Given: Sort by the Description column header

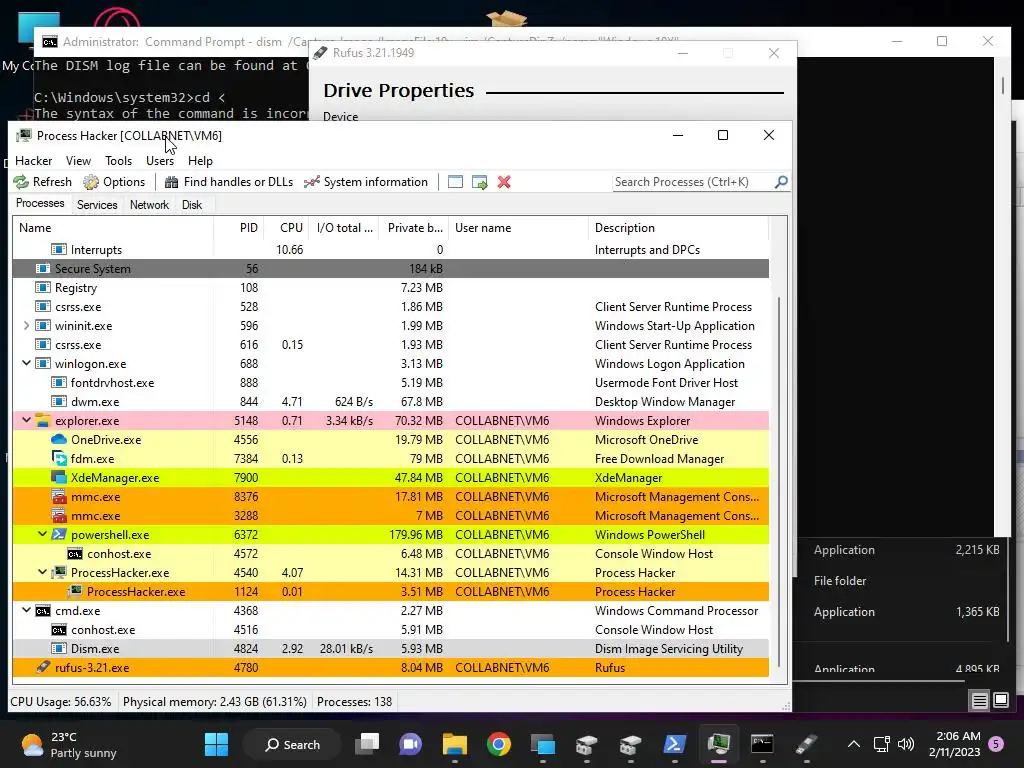Looking at the screenshot, I should coord(679,228).
